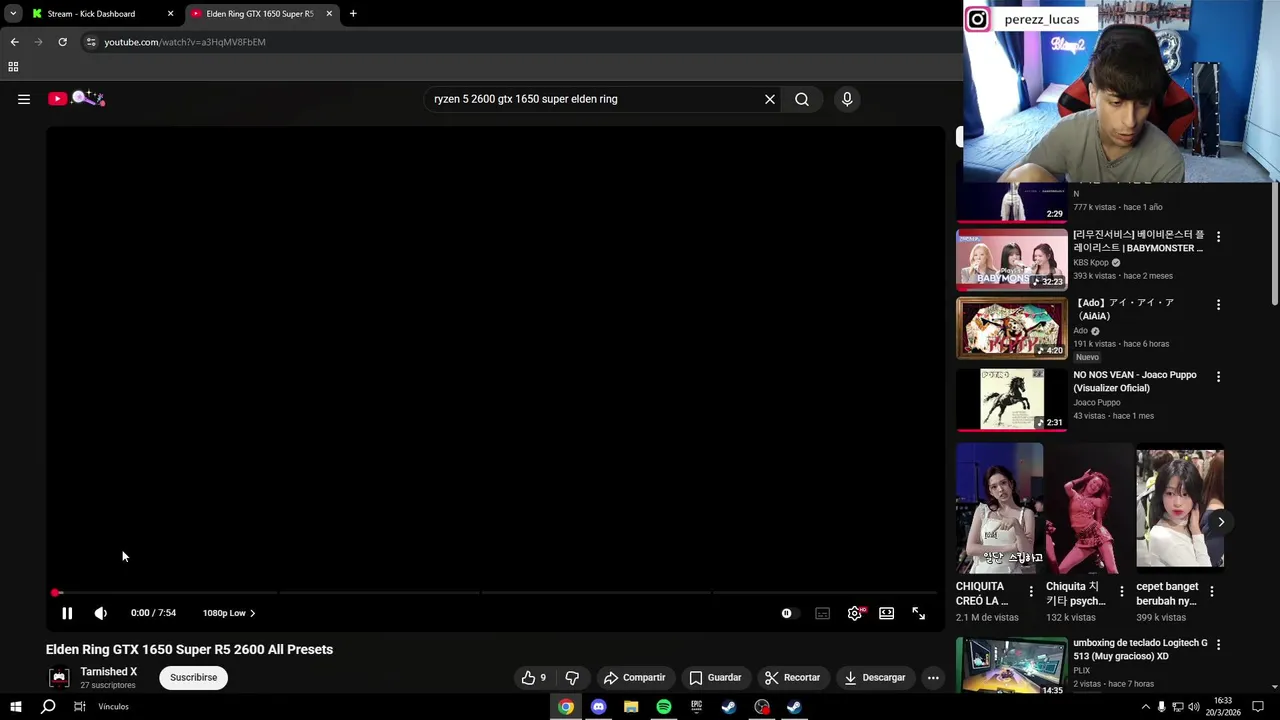Enter fullscreen mode in the player
This screenshot has width=1280, height=720.
point(919,613)
